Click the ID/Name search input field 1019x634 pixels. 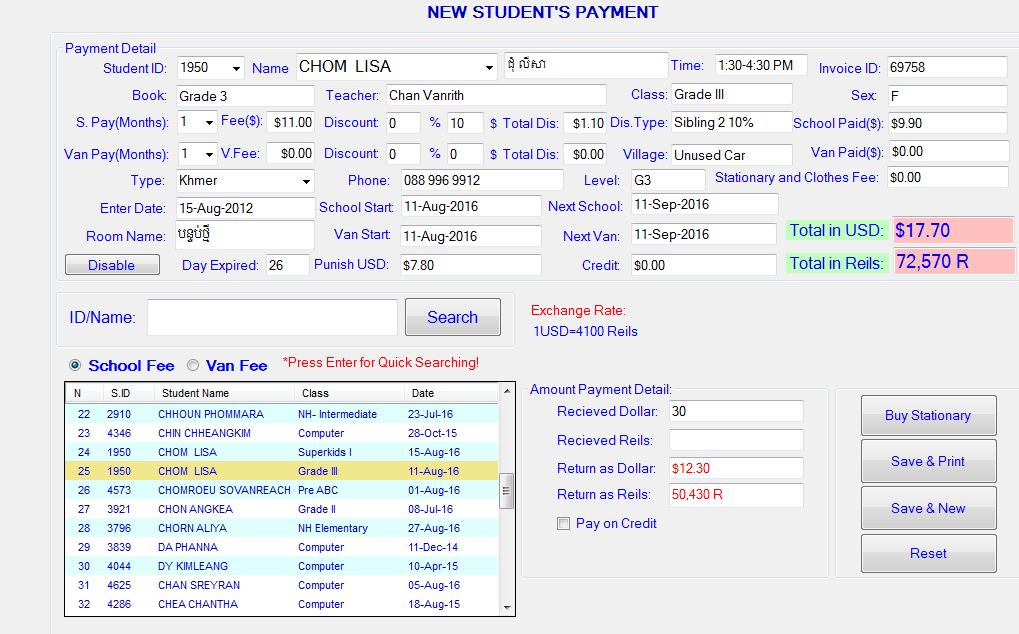270,316
